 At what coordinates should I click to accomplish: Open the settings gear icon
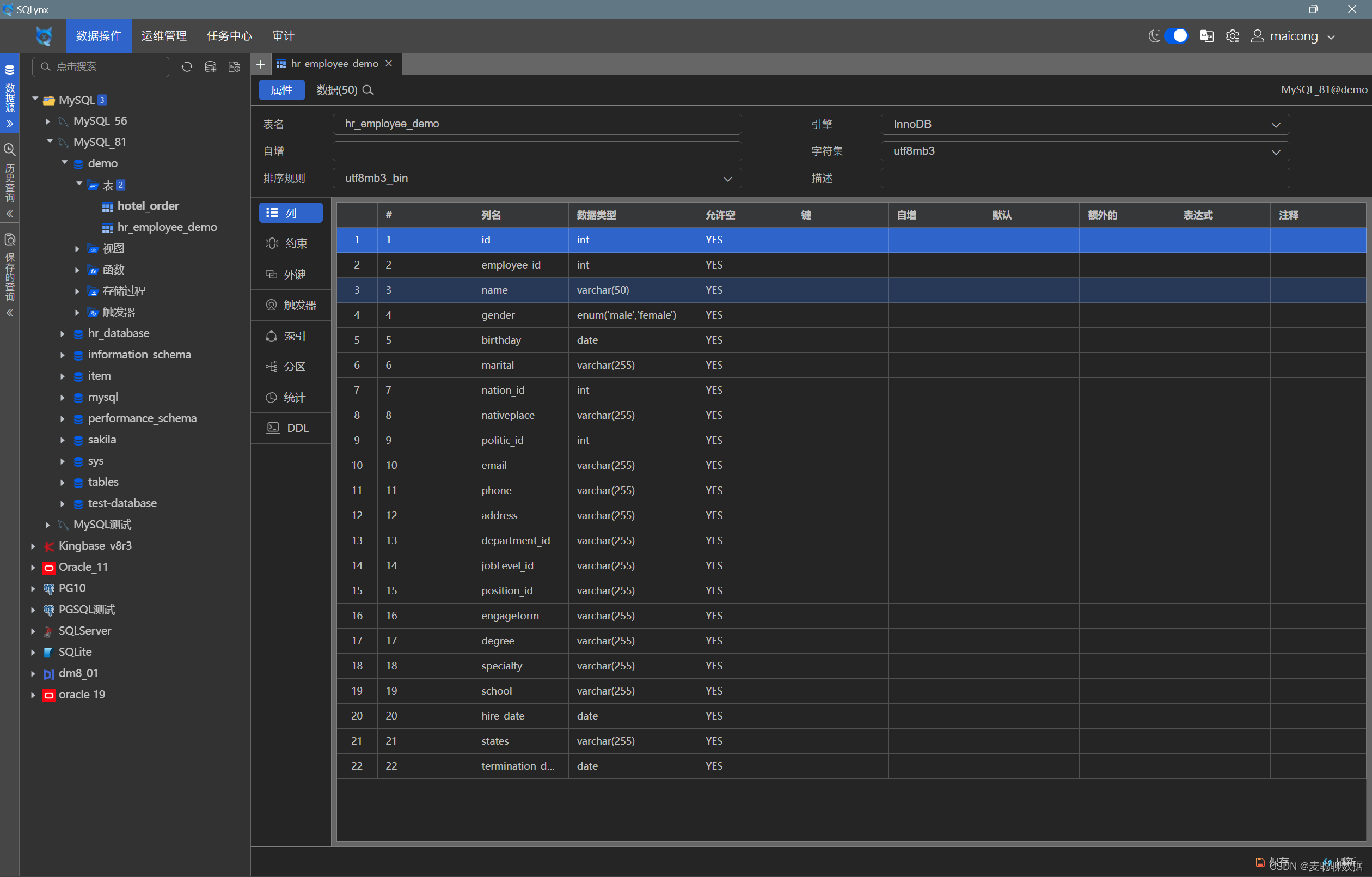point(1232,36)
